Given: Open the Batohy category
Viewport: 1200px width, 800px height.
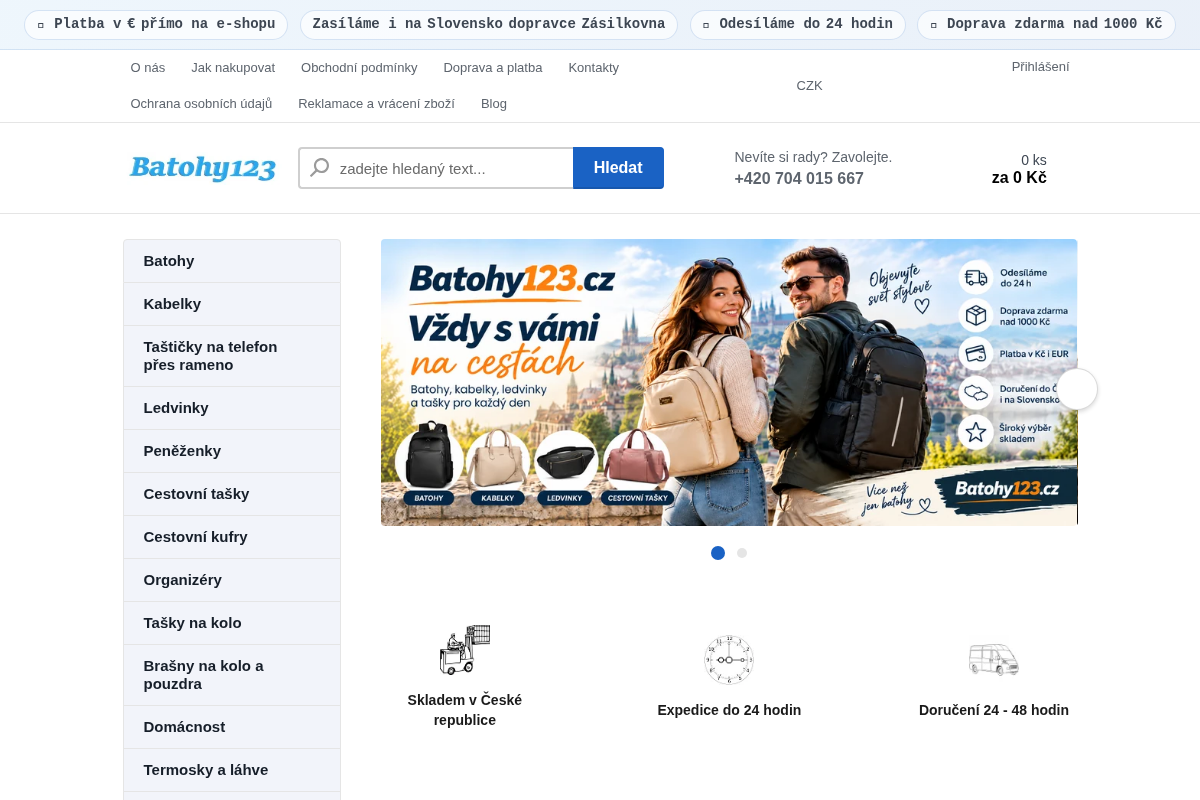Looking at the screenshot, I should pos(232,261).
